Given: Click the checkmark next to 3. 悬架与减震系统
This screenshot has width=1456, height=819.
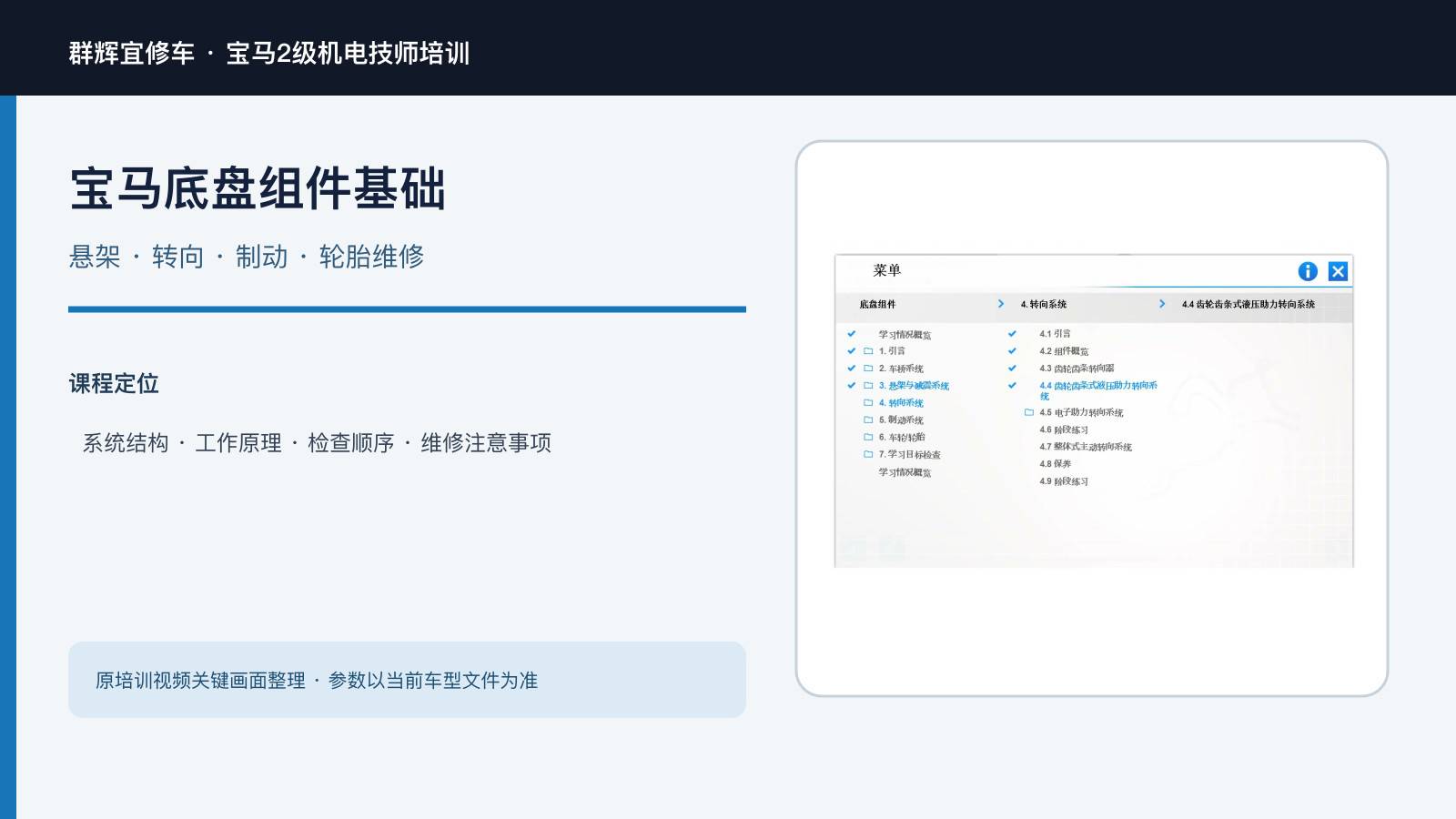Looking at the screenshot, I should [x=852, y=386].
